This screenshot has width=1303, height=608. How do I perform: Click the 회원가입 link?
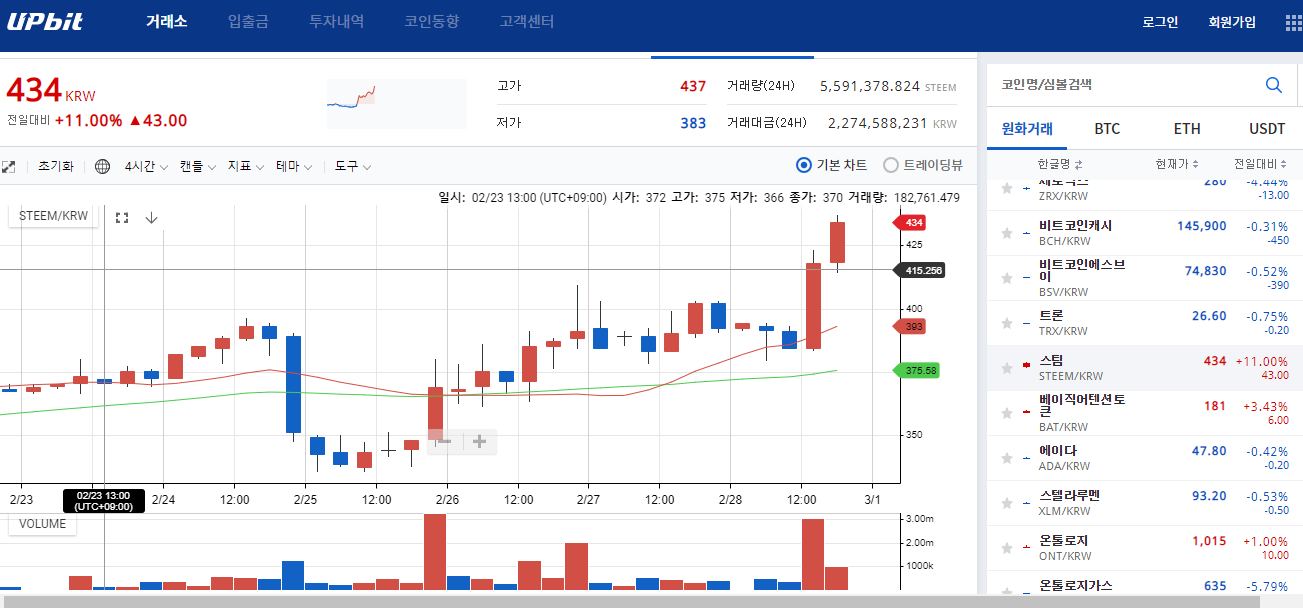pos(1232,22)
